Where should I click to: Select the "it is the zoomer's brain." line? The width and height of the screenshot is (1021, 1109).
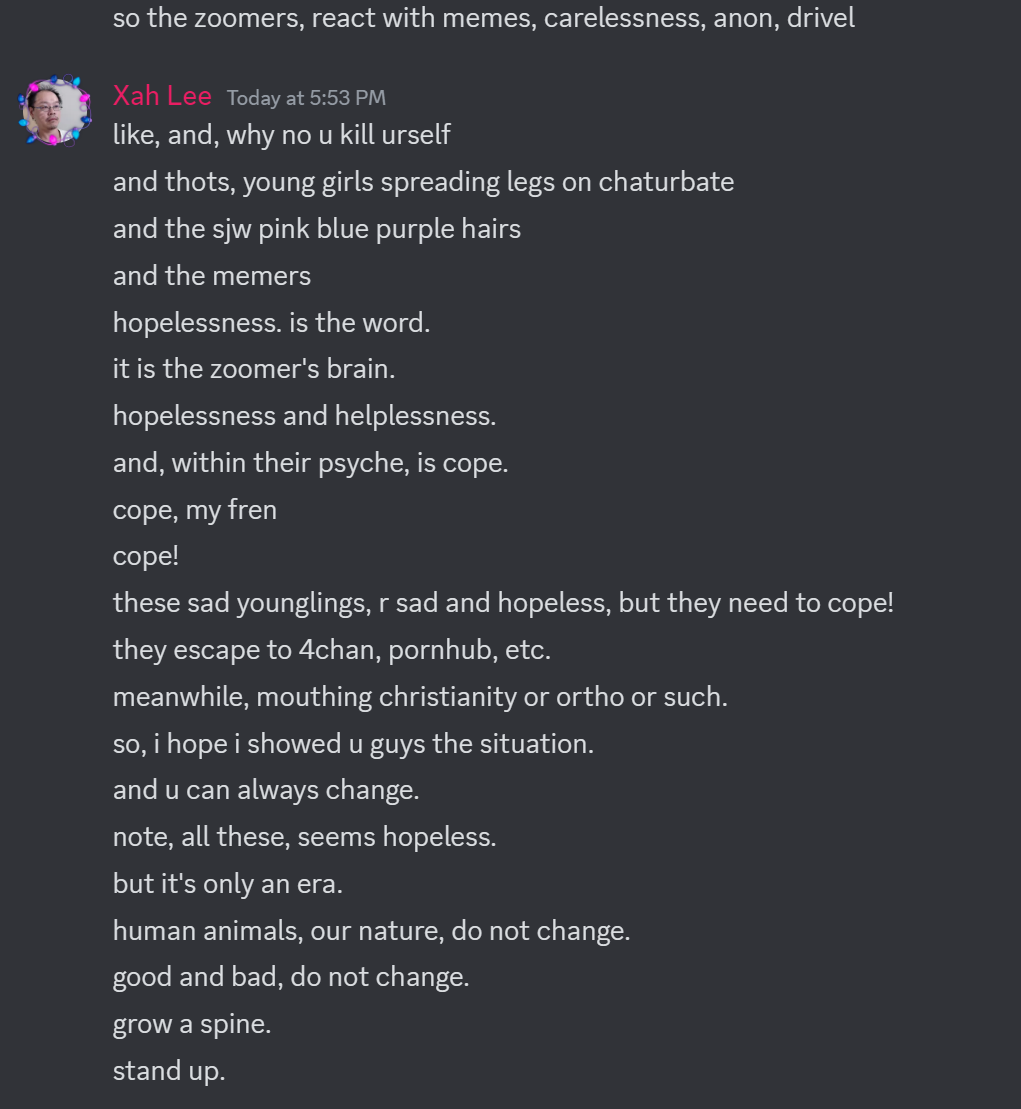click(254, 369)
